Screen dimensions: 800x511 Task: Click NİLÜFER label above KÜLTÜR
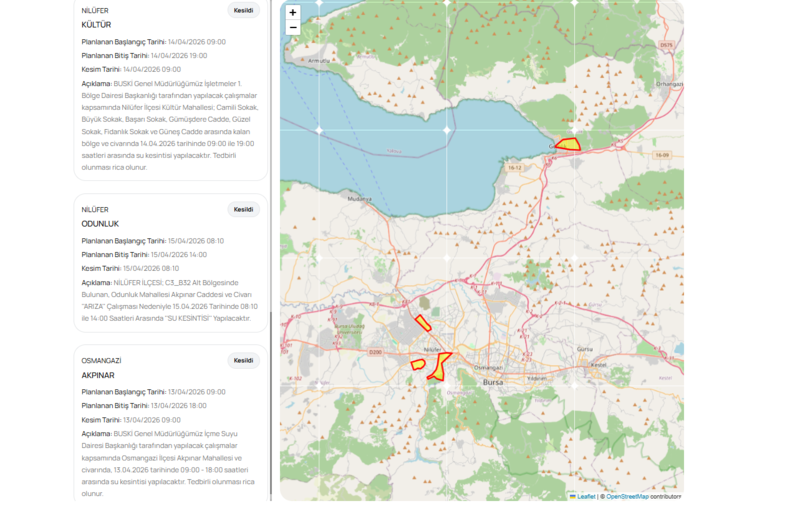pos(95,10)
